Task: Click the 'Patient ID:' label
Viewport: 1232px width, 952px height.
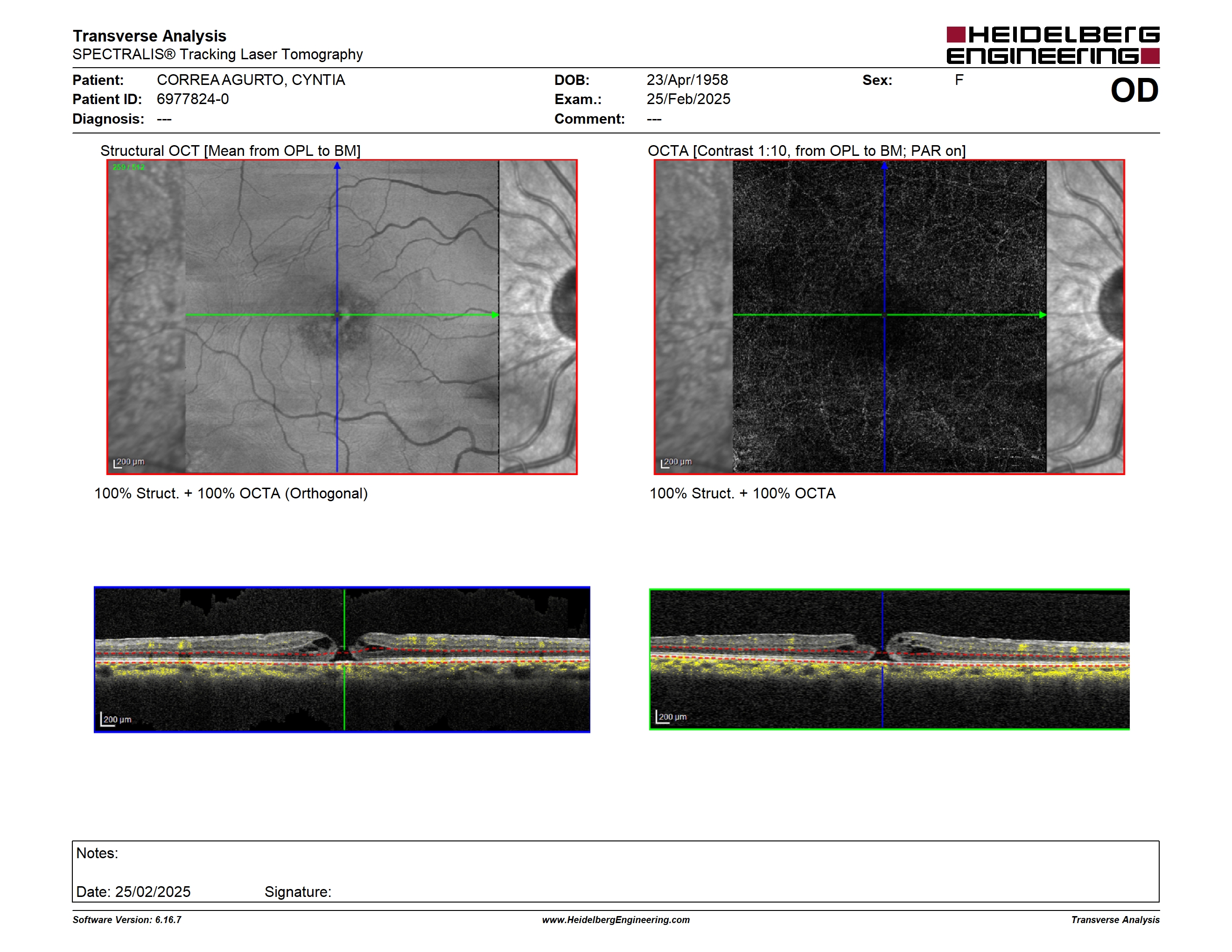Action: pyautogui.click(x=107, y=99)
